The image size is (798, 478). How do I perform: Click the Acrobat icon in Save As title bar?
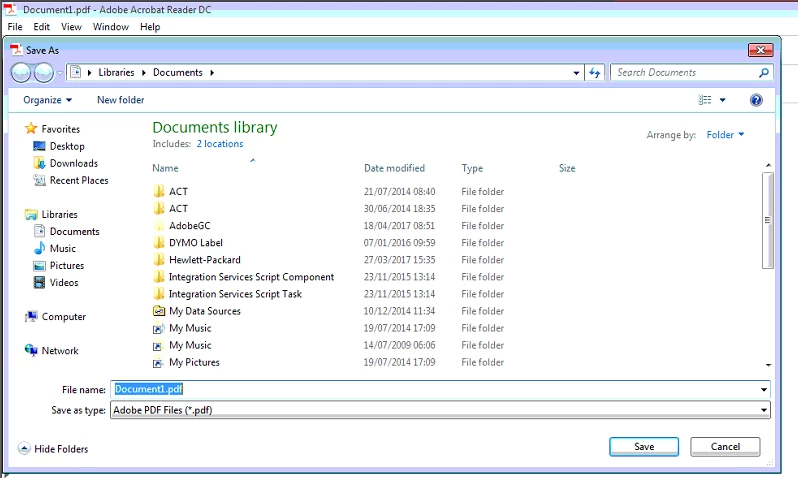click(16, 49)
